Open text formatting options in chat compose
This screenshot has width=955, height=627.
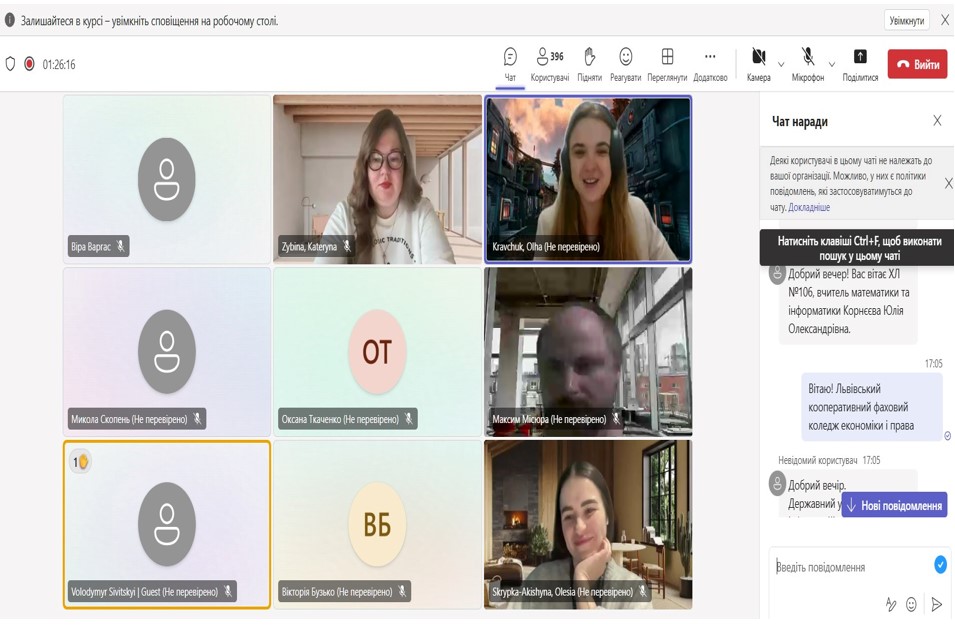click(x=890, y=604)
